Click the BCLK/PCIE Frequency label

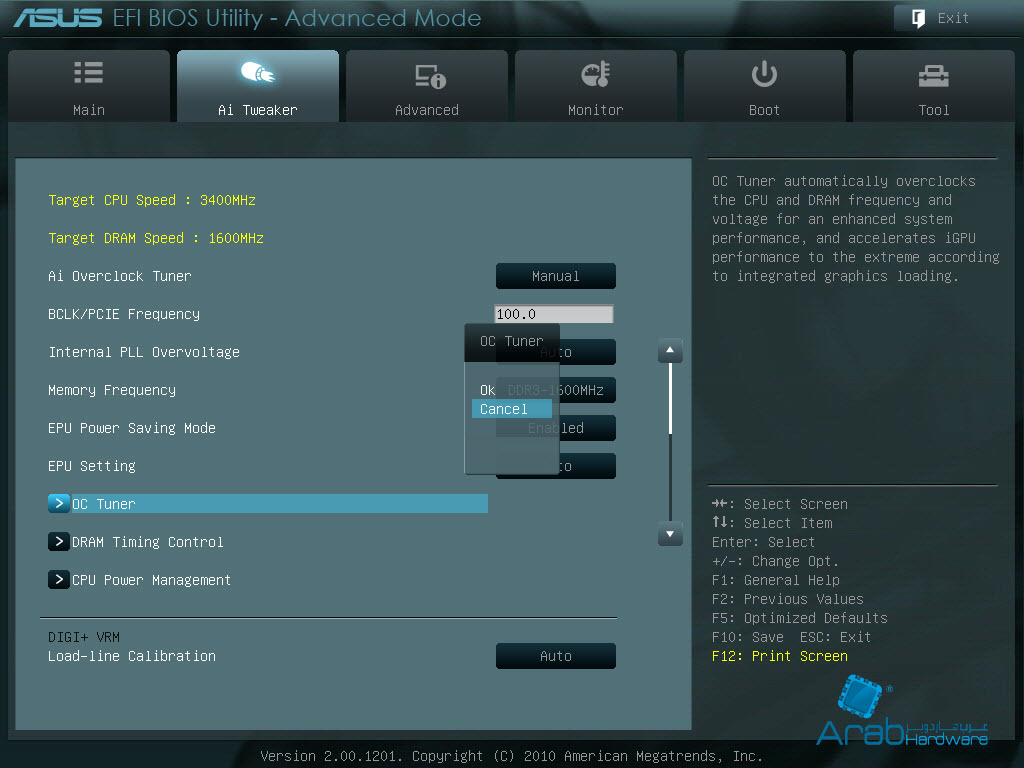tap(124, 314)
